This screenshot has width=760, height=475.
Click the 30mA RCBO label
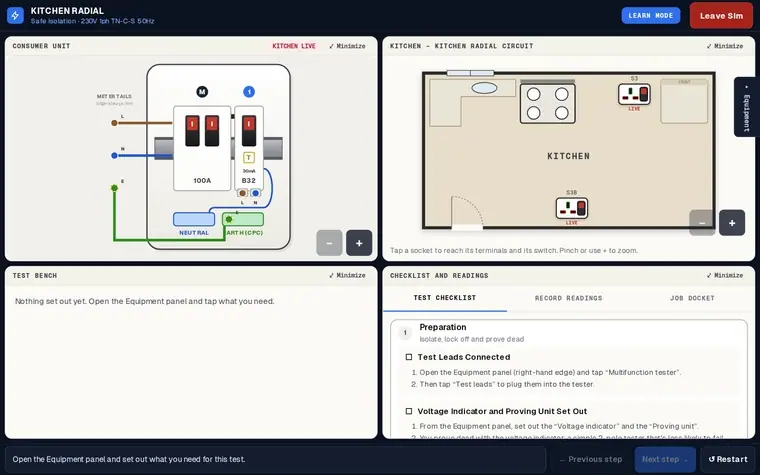click(249, 171)
